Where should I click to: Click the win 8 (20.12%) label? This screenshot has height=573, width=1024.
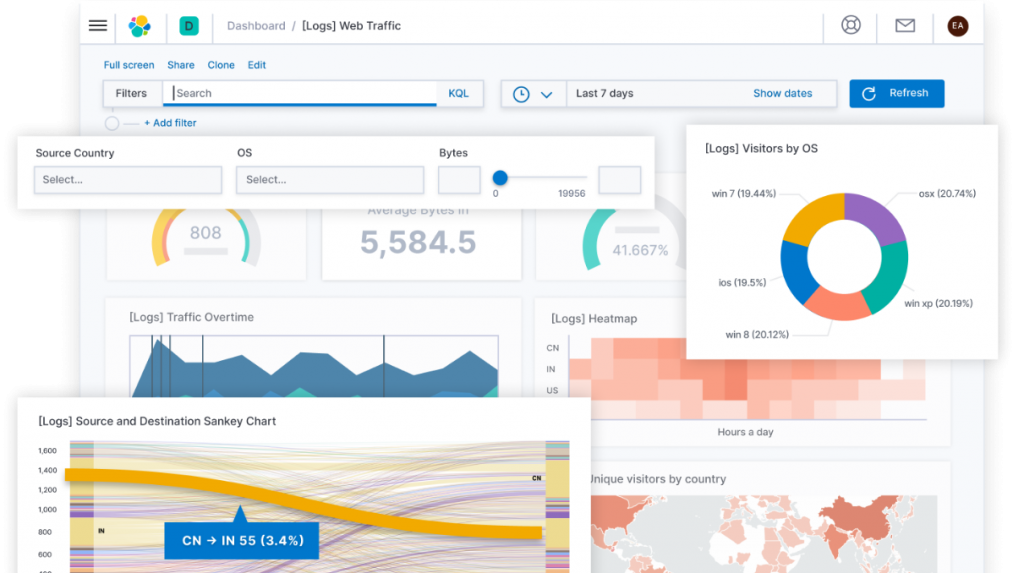pyautogui.click(x=757, y=335)
